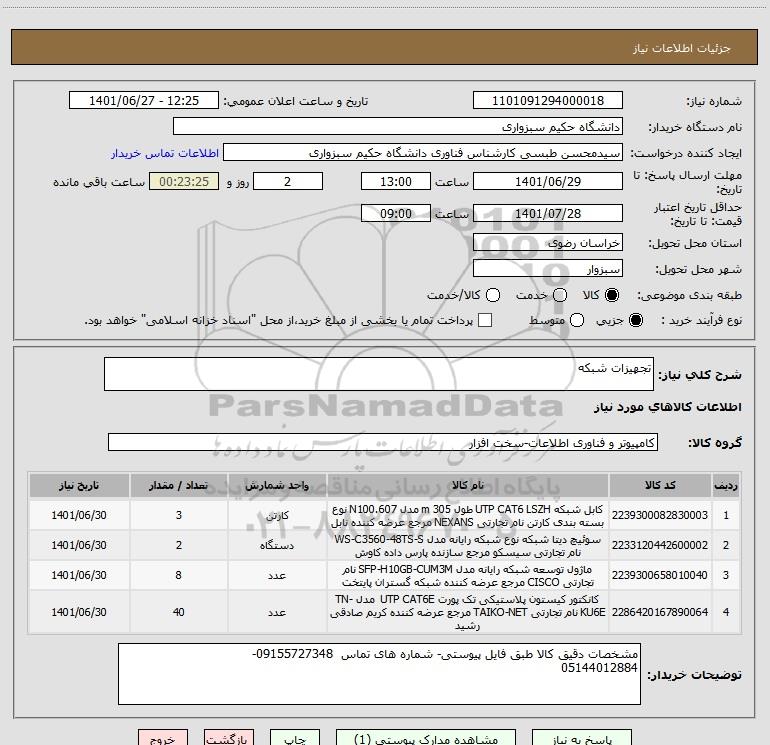This screenshot has height=745, width=770.
Task: Select the کالا radio button
Action: pyautogui.click(x=611, y=295)
